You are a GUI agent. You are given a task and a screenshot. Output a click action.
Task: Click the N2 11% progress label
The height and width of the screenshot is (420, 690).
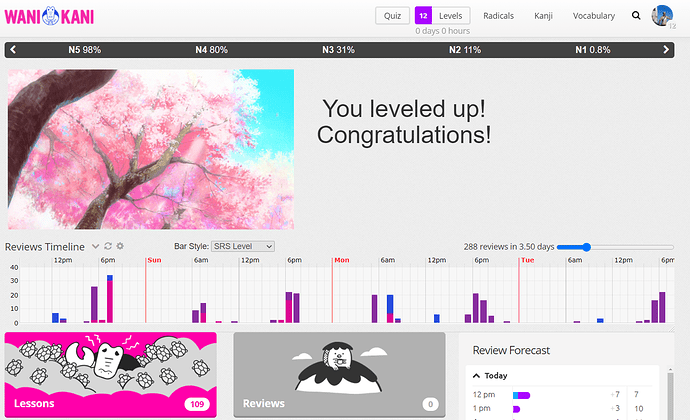coord(465,50)
